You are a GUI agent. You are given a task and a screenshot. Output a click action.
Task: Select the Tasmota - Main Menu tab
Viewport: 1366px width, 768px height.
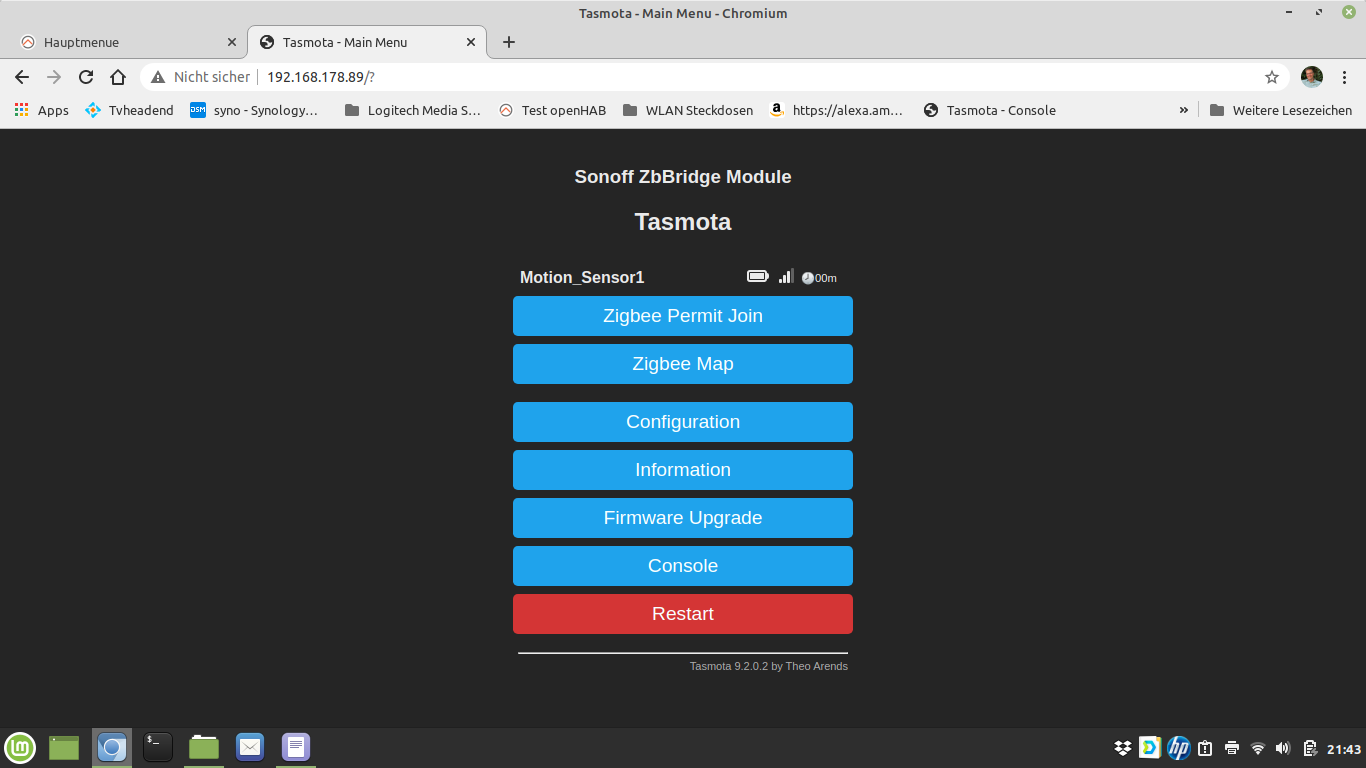(367, 42)
